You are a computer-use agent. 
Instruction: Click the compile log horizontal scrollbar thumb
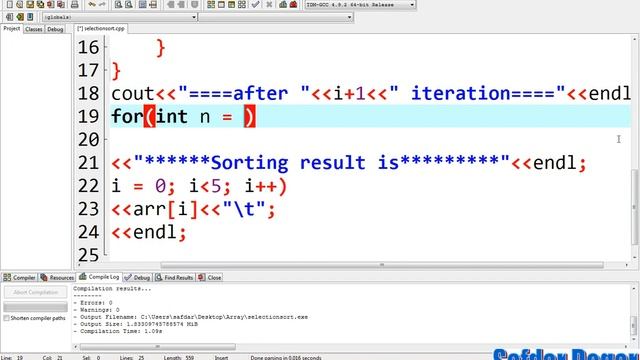[158, 347]
